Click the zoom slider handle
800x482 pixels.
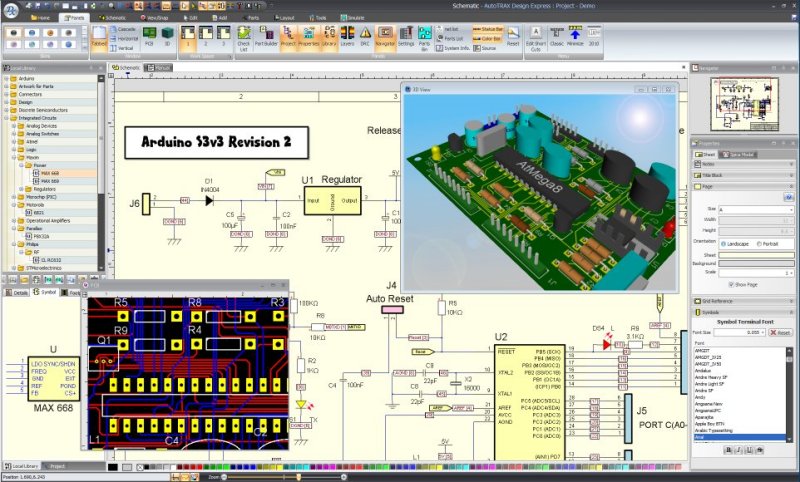coord(298,477)
